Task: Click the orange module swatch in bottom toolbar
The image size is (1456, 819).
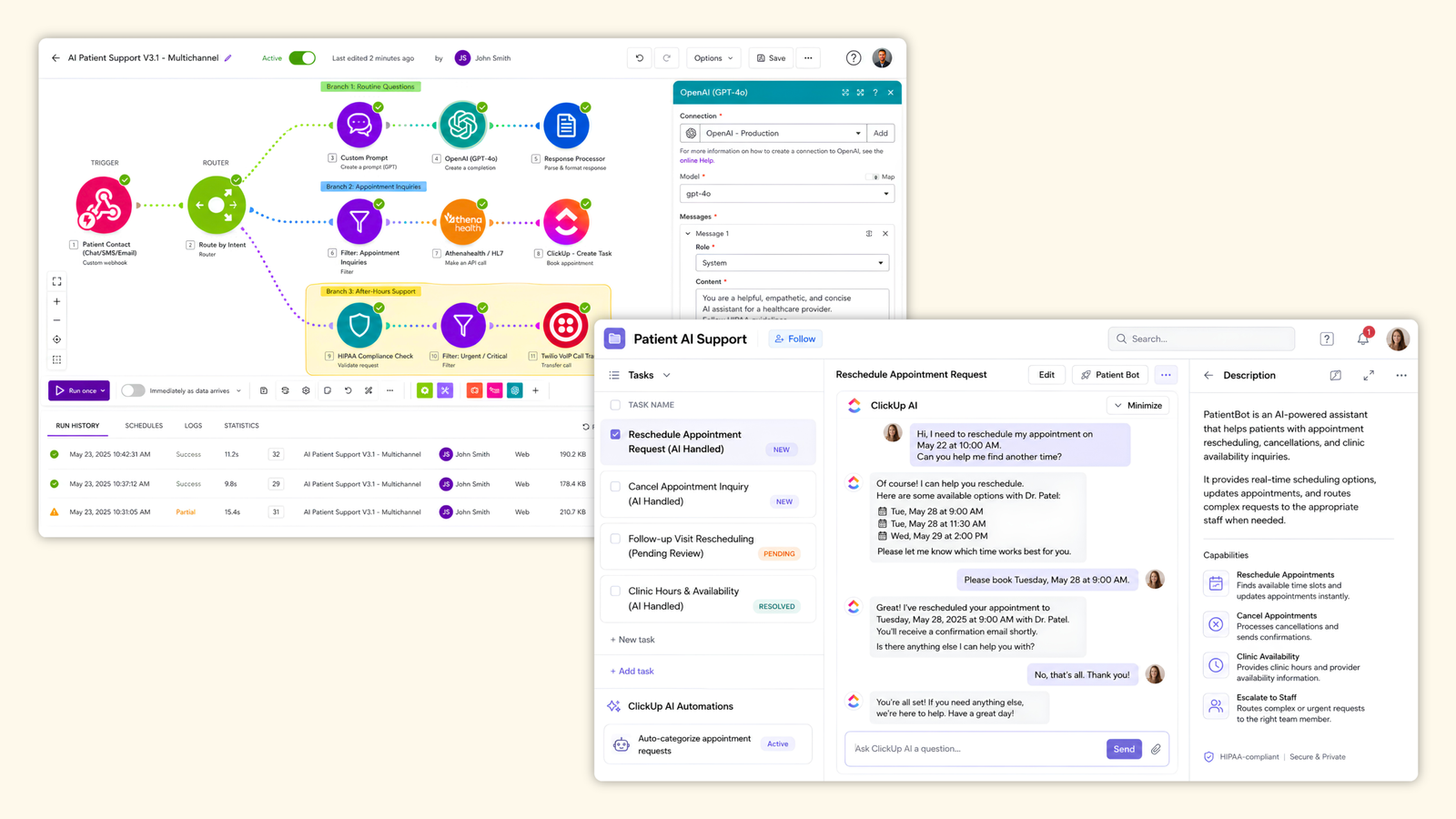Action: pyautogui.click(x=474, y=390)
